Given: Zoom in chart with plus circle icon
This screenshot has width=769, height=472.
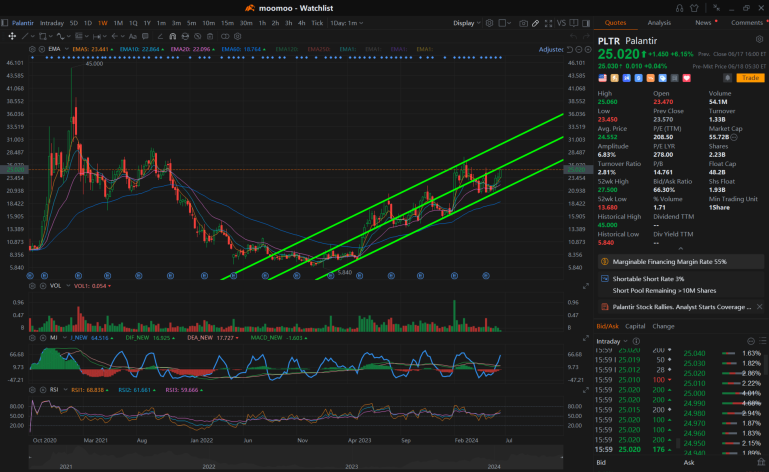Looking at the screenshot, I should (588, 50).
